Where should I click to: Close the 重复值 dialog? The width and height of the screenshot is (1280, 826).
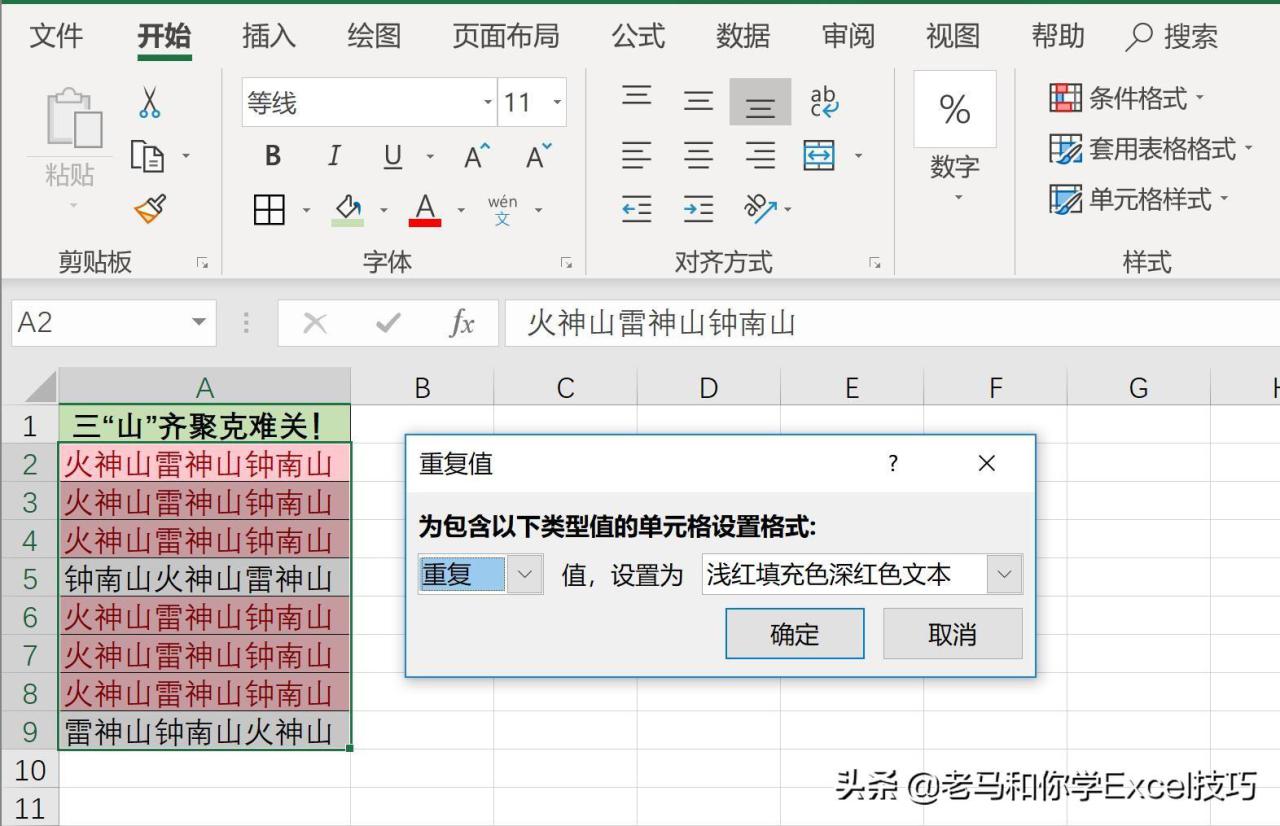987,463
